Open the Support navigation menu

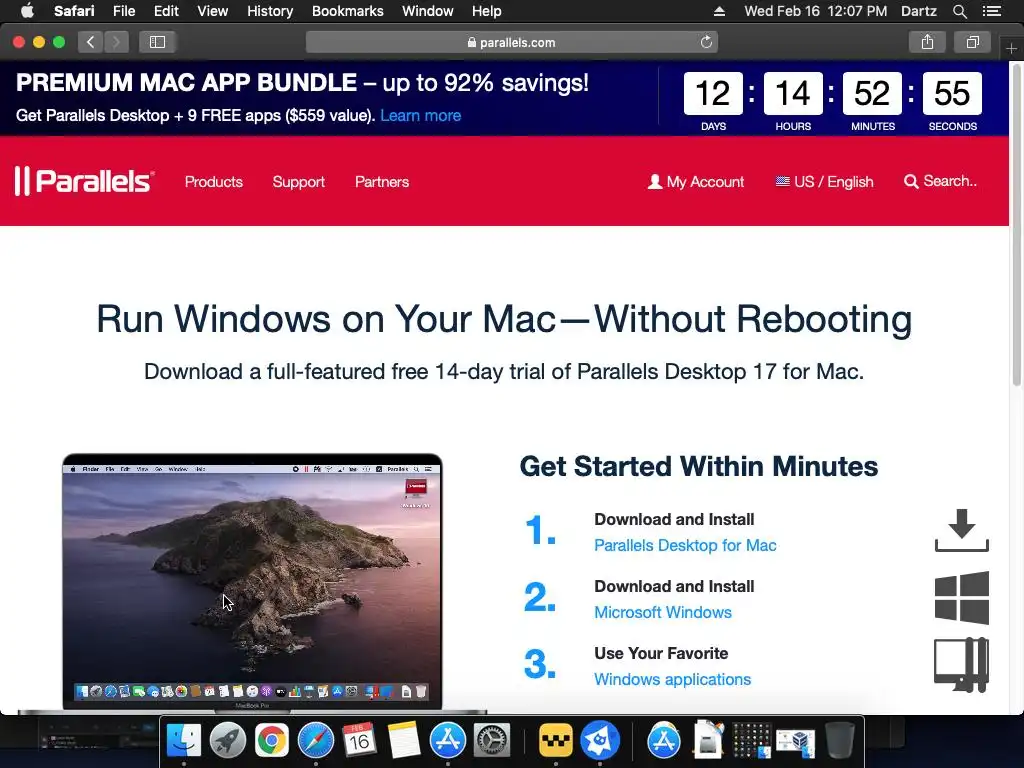click(x=298, y=182)
